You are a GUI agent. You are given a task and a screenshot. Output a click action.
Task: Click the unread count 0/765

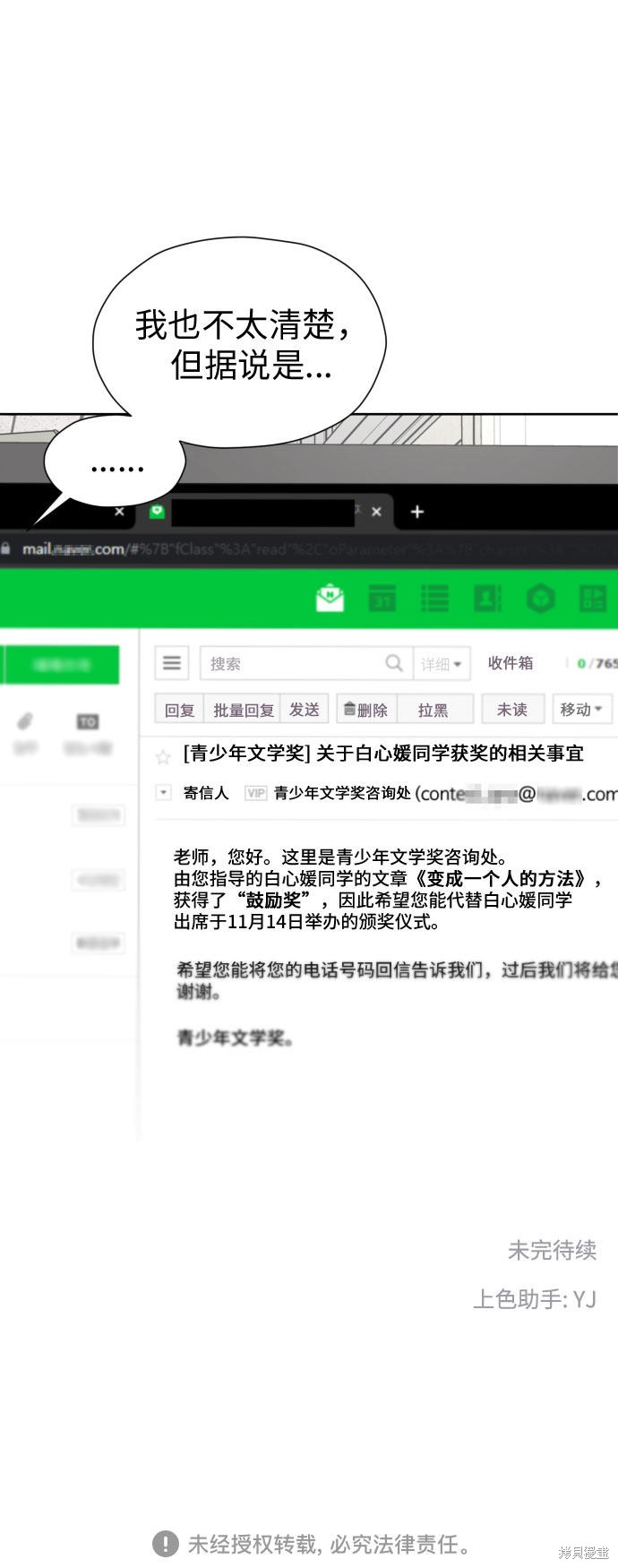(x=597, y=663)
